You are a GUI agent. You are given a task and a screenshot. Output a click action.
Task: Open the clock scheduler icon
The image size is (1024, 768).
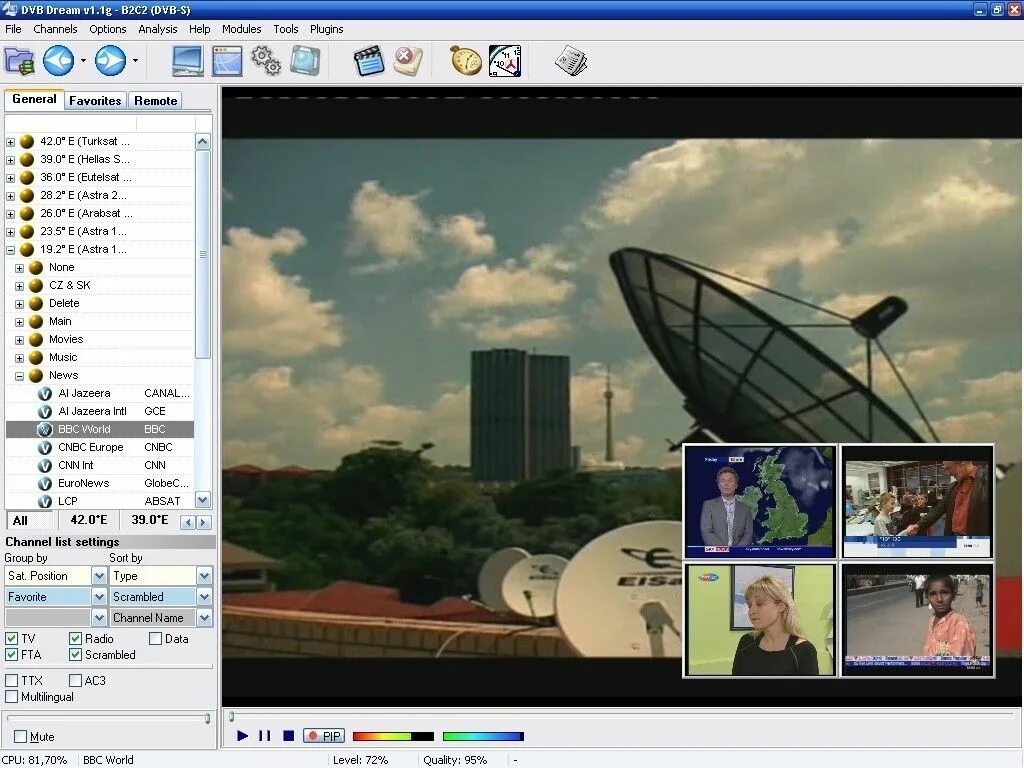tap(505, 61)
